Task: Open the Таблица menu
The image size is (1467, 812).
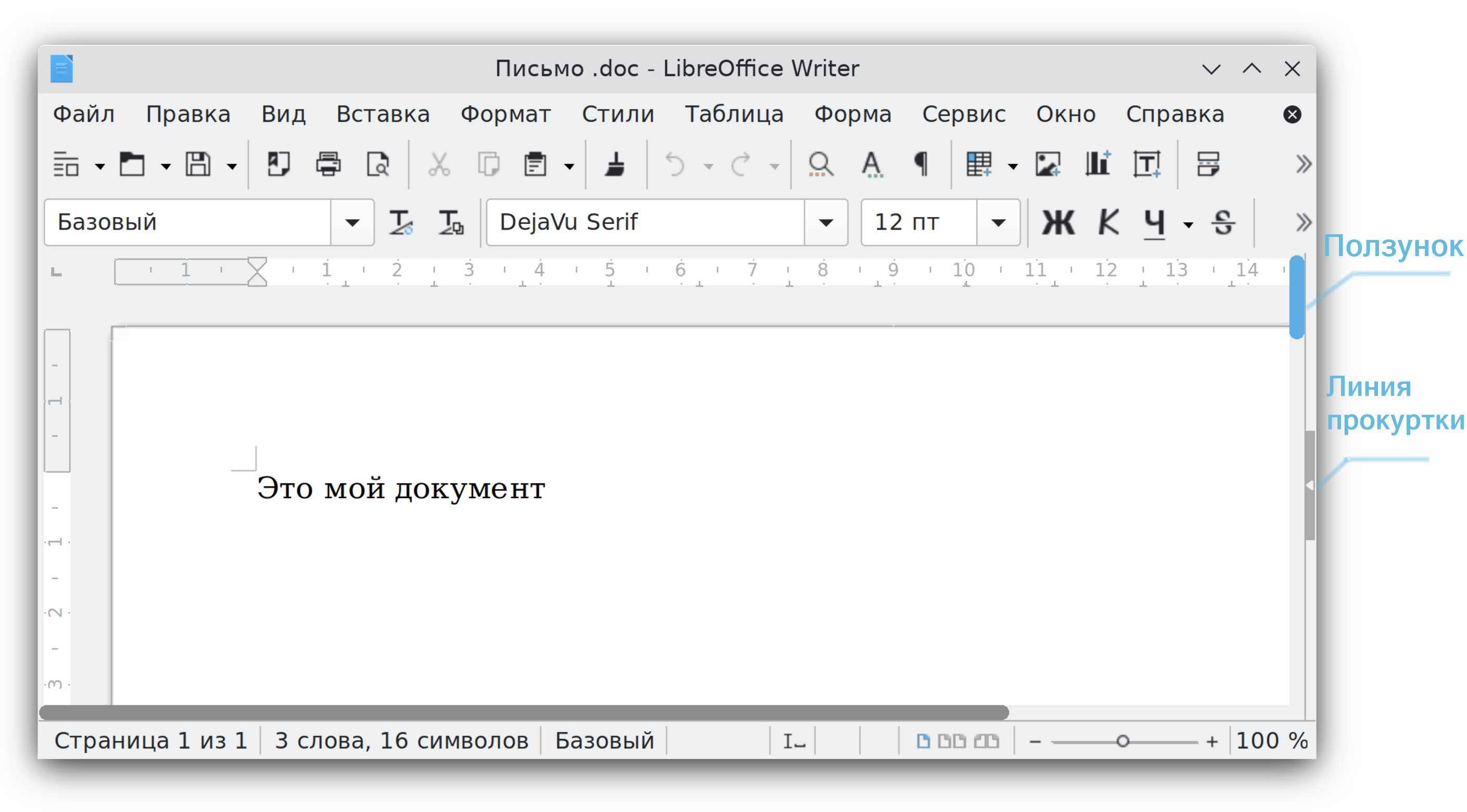Action: (734, 115)
